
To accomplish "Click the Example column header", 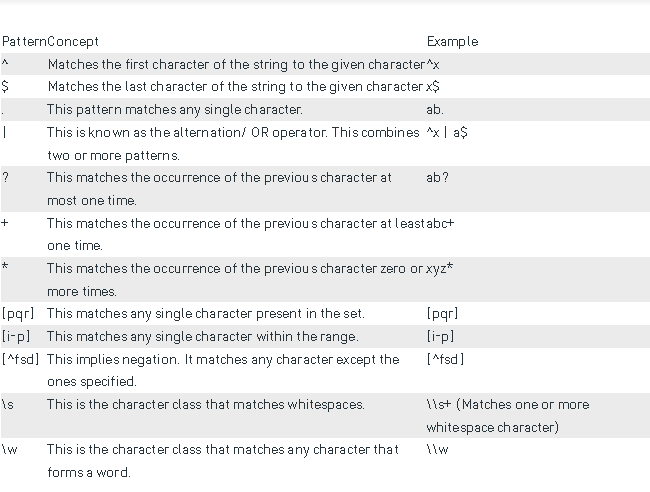I will [452, 41].
